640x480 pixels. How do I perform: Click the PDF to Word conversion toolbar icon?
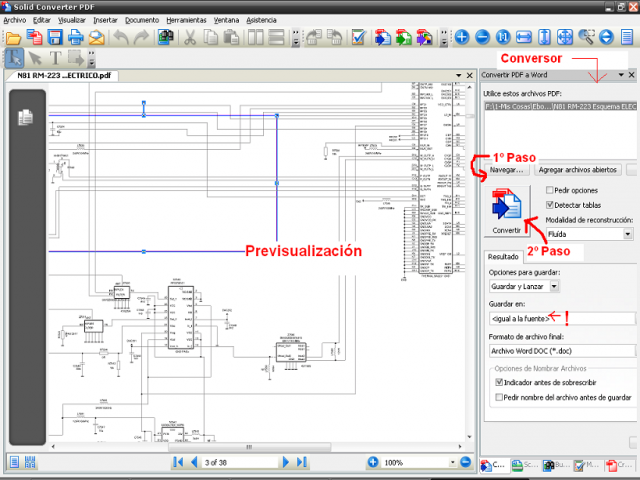click(x=383, y=38)
